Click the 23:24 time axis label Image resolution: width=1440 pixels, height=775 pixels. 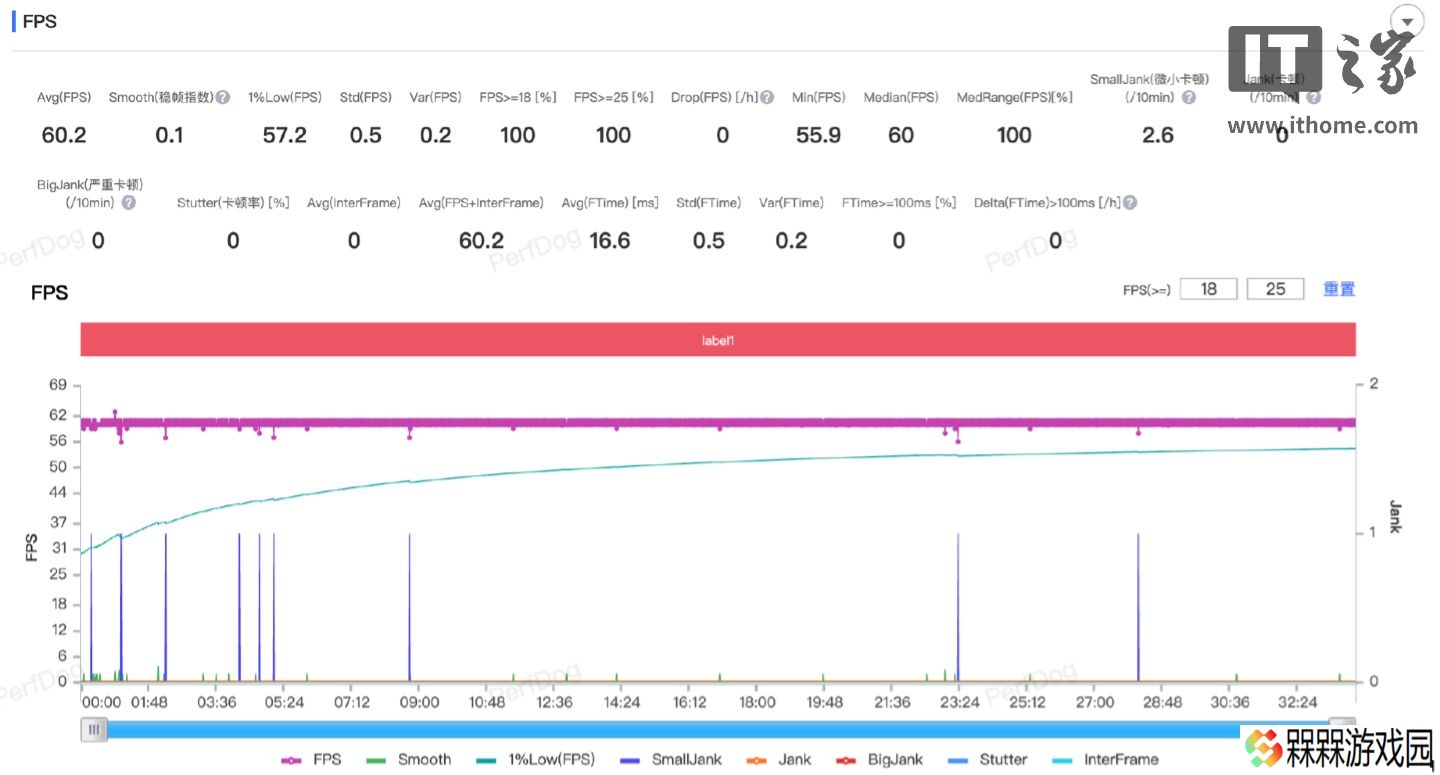(959, 703)
